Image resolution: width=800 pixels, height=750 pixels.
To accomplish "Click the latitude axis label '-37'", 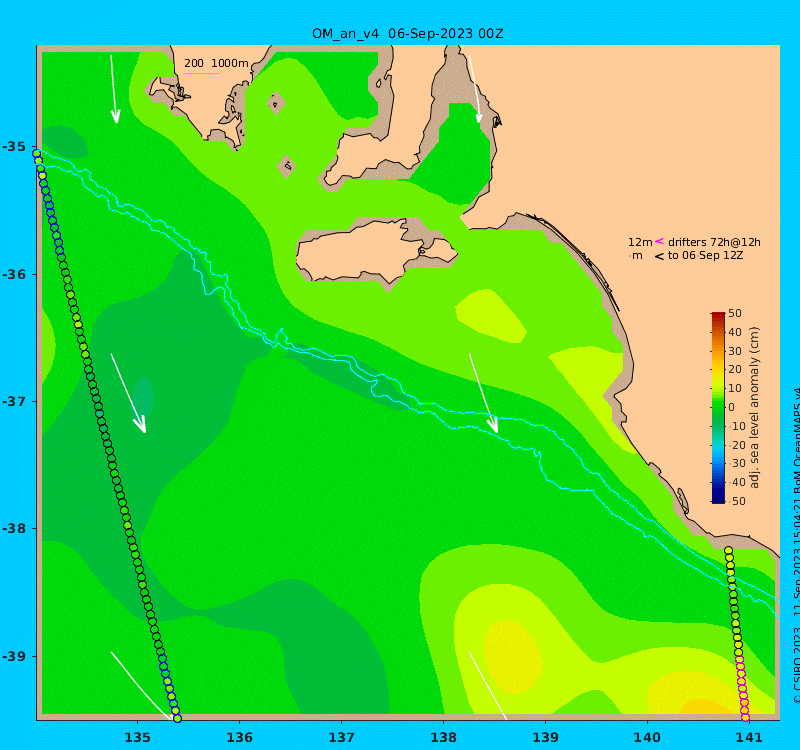I will [14, 402].
